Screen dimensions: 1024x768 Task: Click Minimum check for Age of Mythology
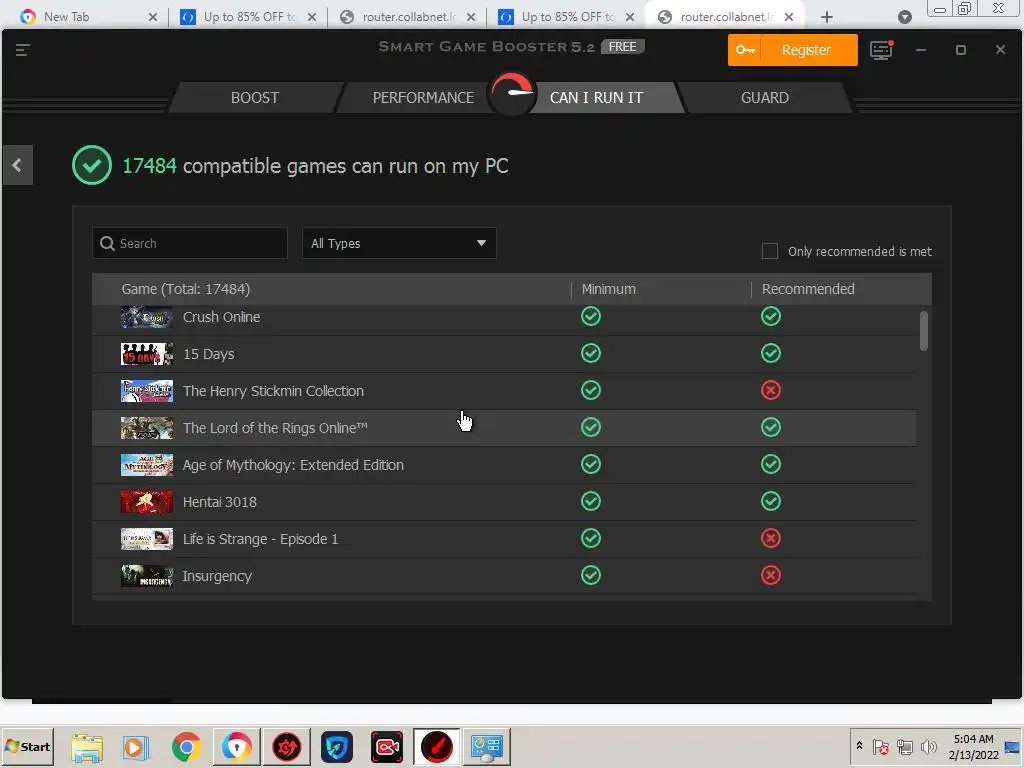tap(591, 465)
